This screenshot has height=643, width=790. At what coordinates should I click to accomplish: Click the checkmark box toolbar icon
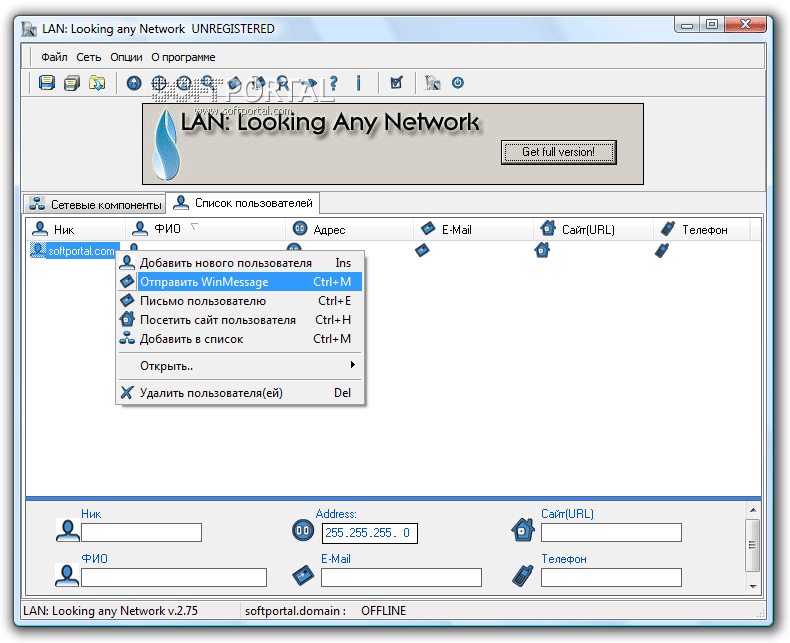click(x=397, y=83)
